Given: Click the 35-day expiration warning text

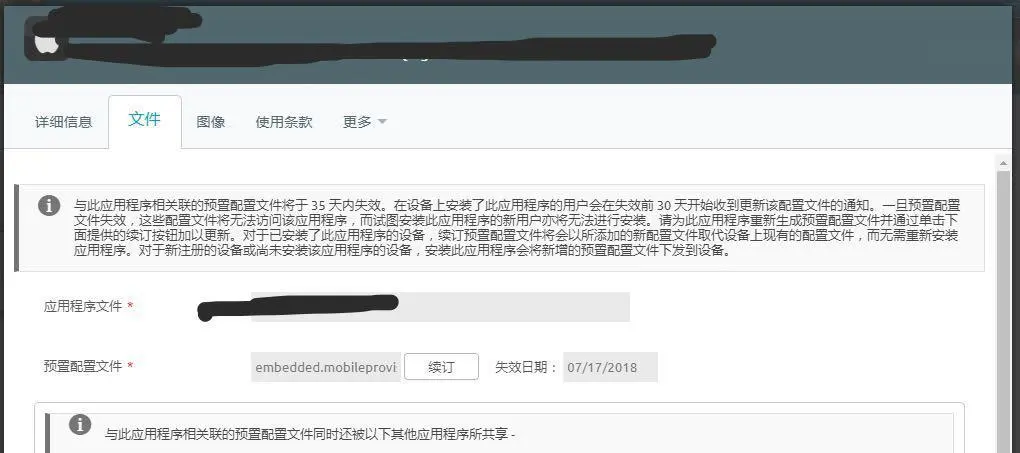Looking at the screenshot, I should (516, 228).
